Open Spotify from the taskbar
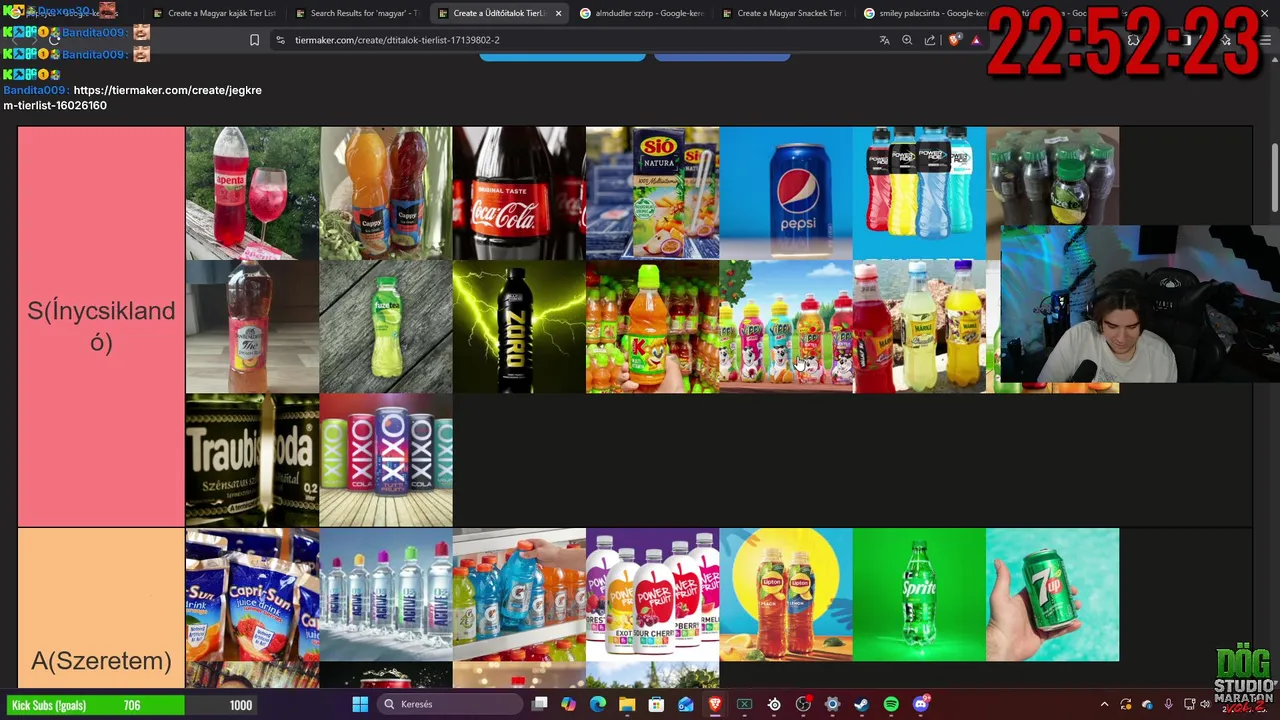The height and width of the screenshot is (720, 1280). tap(891, 704)
